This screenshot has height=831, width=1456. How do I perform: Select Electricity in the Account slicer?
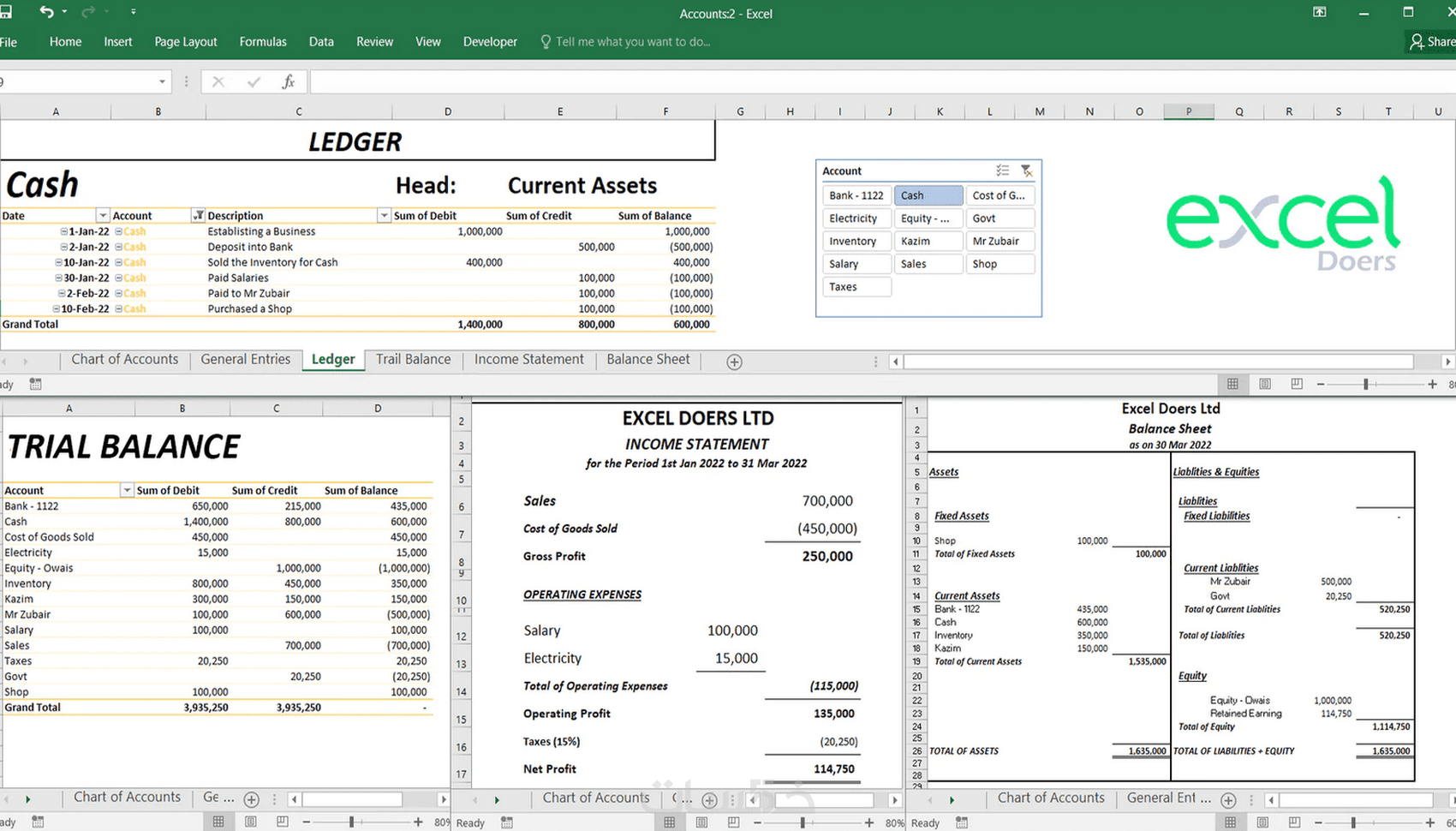click(856, 218)
